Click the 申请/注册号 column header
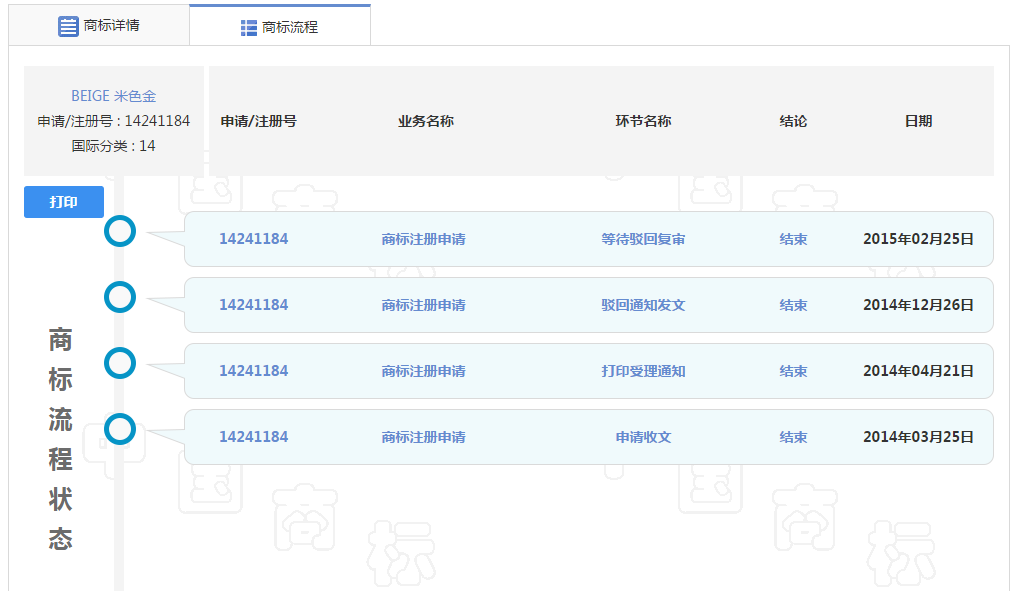This screenshot has height=591, width=1018. [258, 121]
